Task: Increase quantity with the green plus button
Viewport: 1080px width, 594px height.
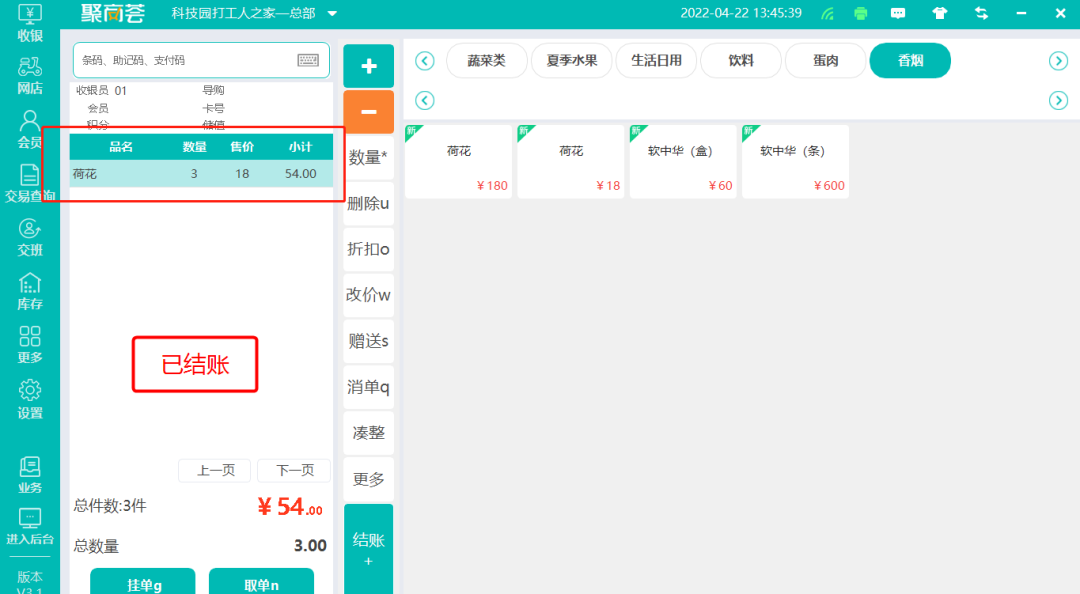Action: coord(369,66)
